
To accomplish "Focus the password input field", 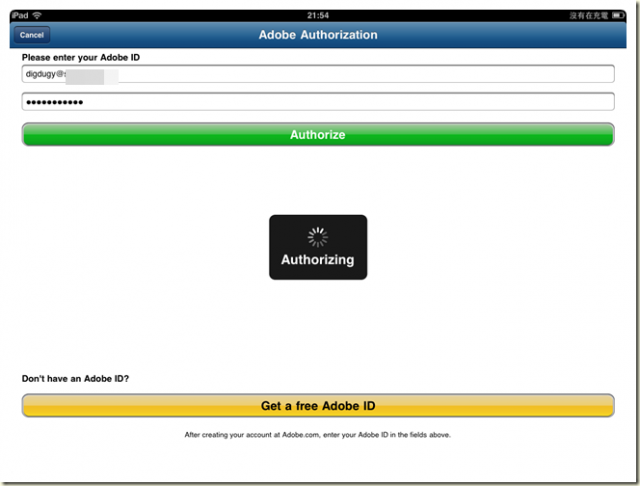I will click(x=318, y=102).
